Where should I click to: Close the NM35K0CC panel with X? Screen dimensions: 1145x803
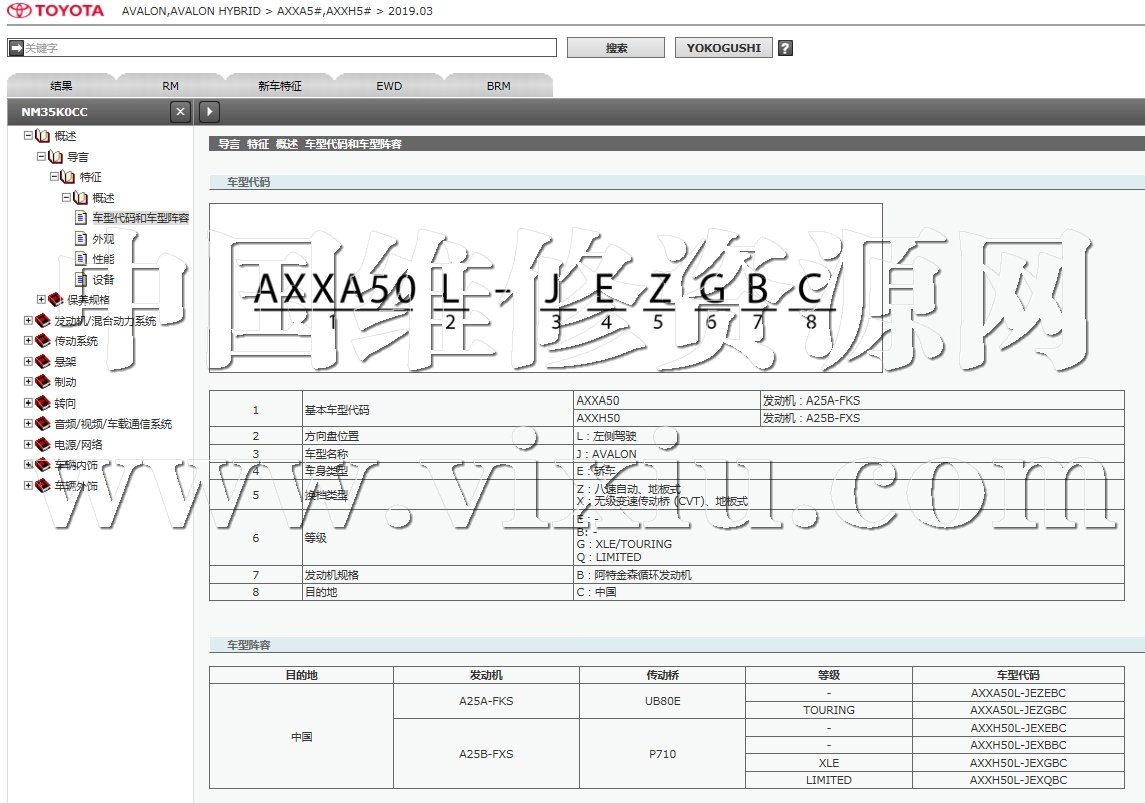pos(180,112)
